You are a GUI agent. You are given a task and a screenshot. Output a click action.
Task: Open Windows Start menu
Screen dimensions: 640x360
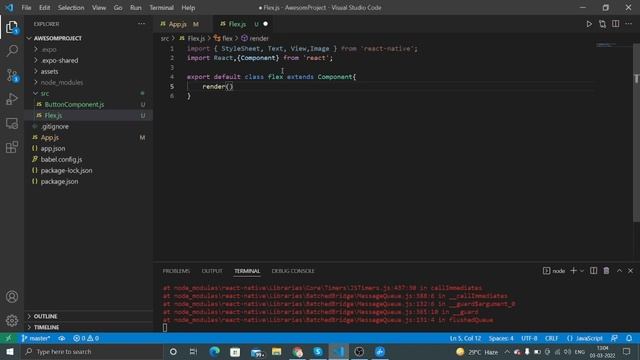(x=10, y=352)
